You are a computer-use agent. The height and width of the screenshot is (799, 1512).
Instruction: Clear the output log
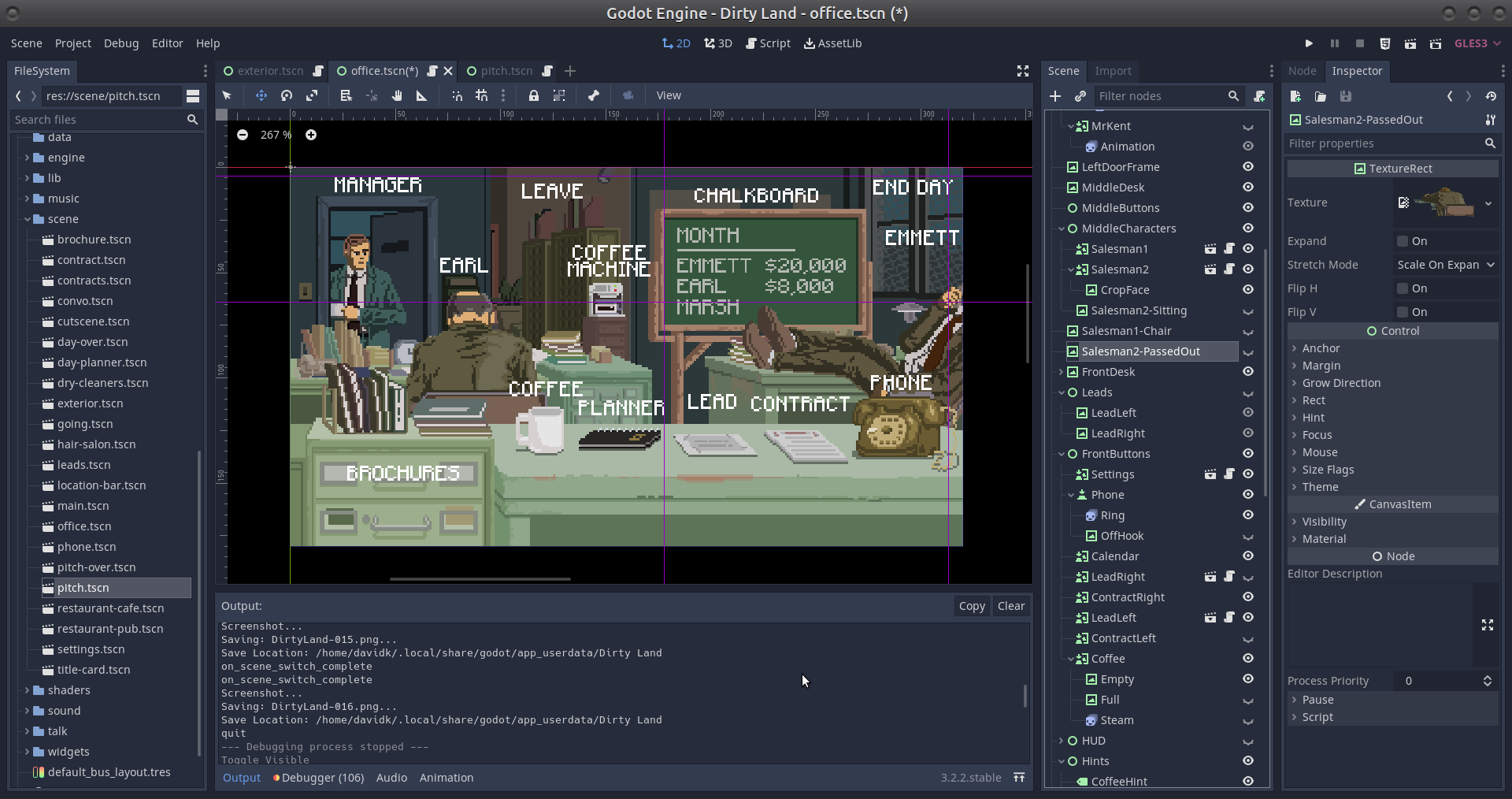point(1010,606)
